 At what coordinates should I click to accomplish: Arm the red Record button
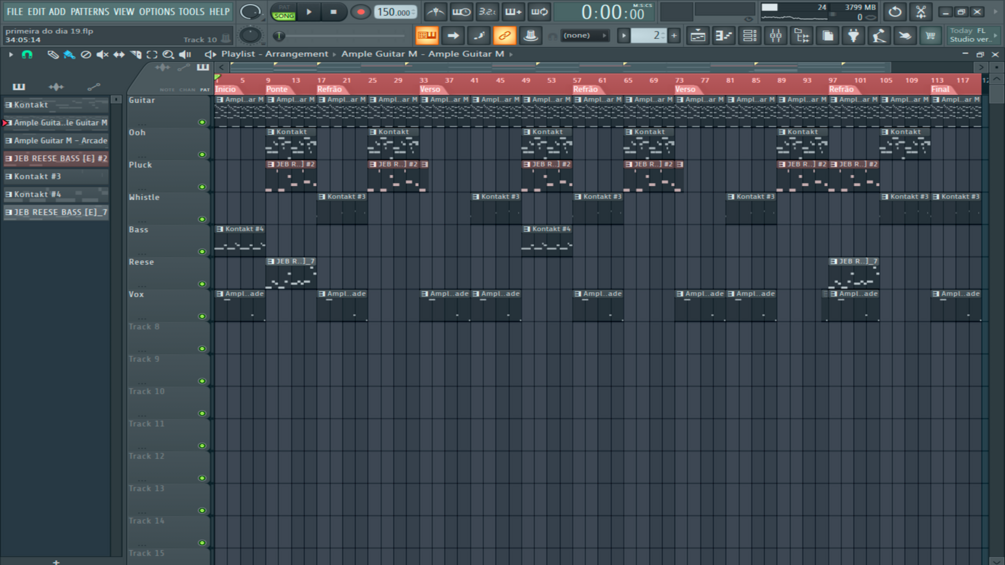(360, 12)
